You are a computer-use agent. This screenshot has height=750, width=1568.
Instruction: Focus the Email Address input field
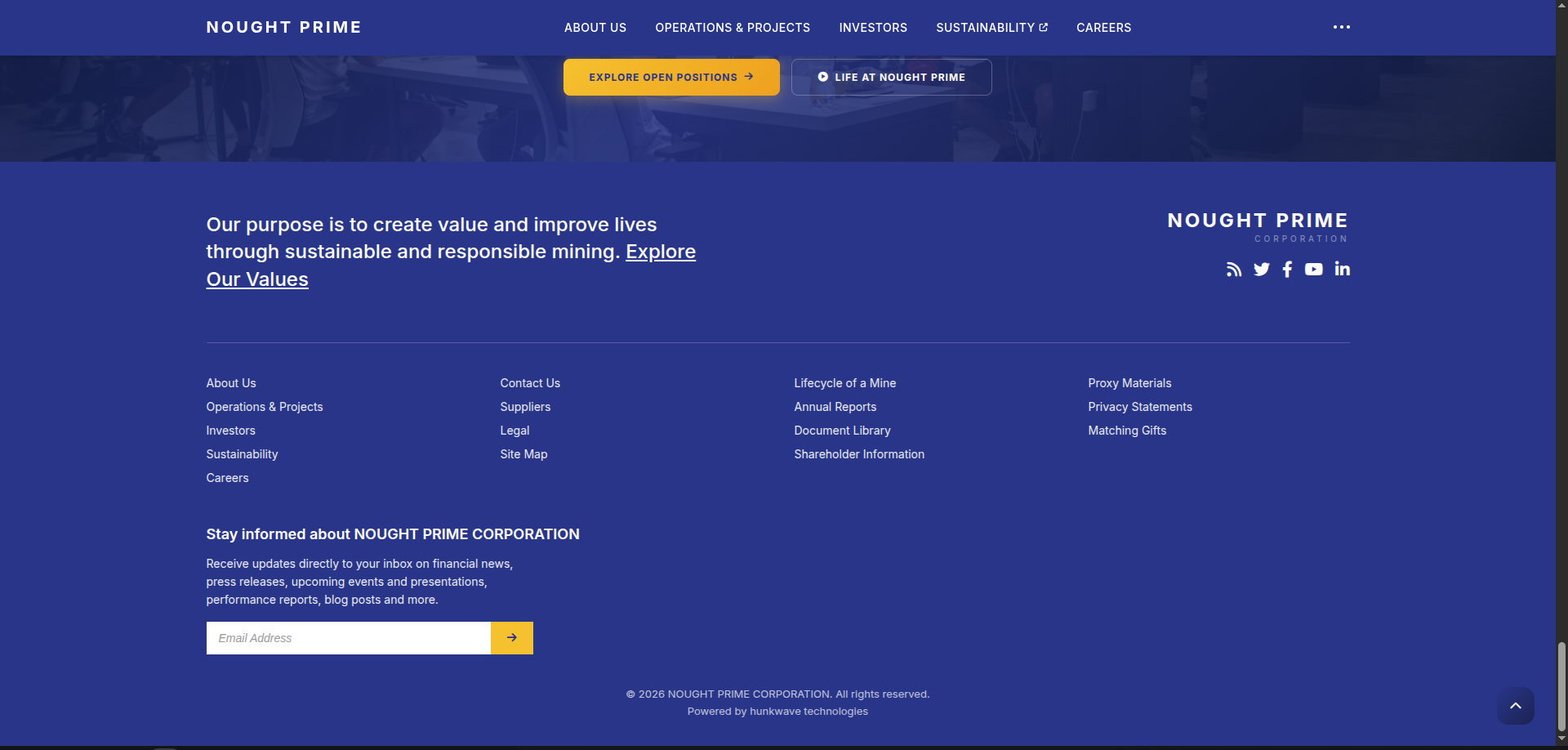tap(349, 638)
